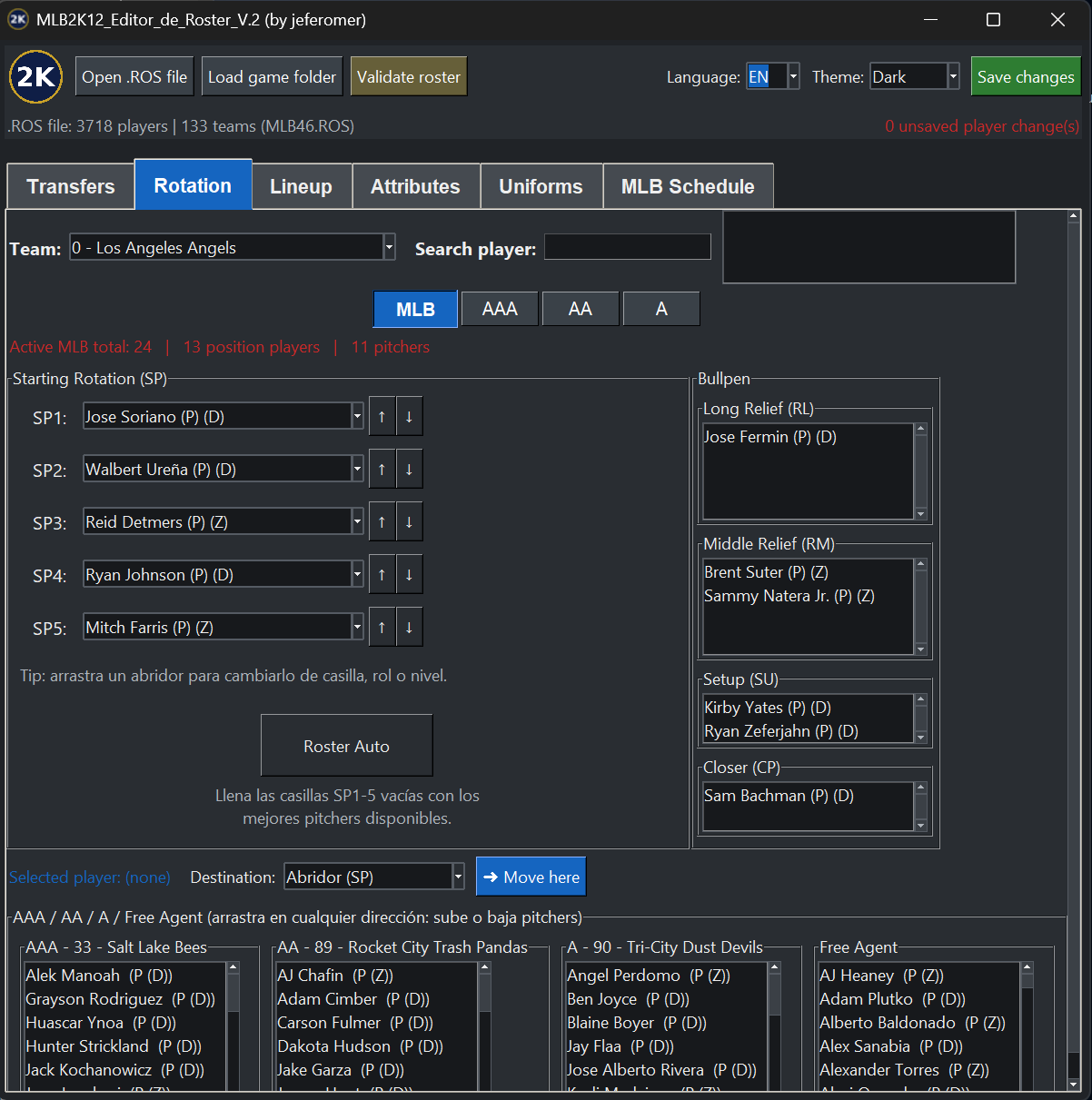Select Alek Manoah in AAA list
Viewport: 1092px width, 1100px height.
[125, 976]
